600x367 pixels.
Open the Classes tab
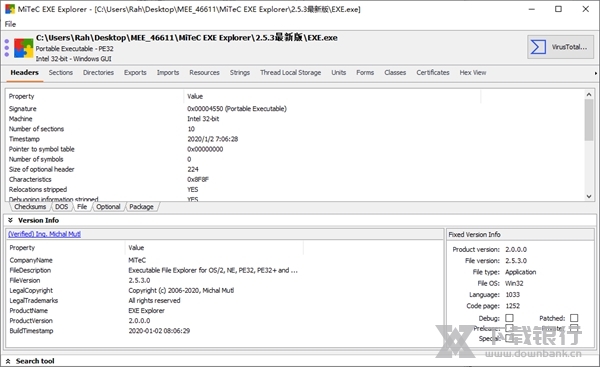[395, 73]
